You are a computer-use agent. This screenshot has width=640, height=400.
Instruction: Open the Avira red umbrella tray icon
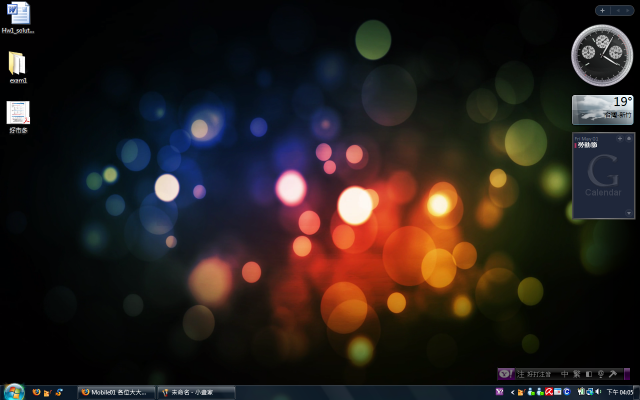pos(549,391)
